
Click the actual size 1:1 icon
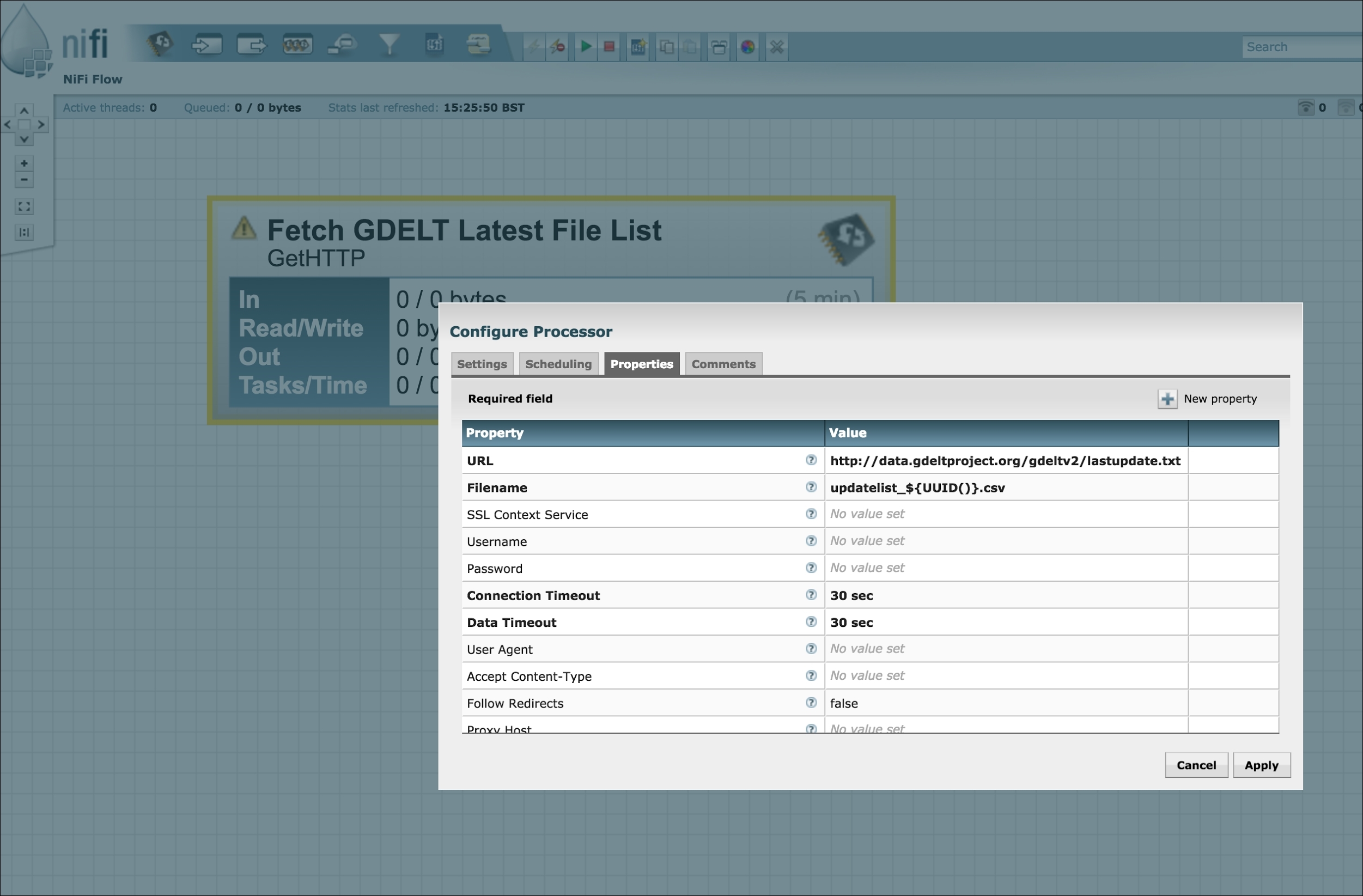click(x=24, y=233)
